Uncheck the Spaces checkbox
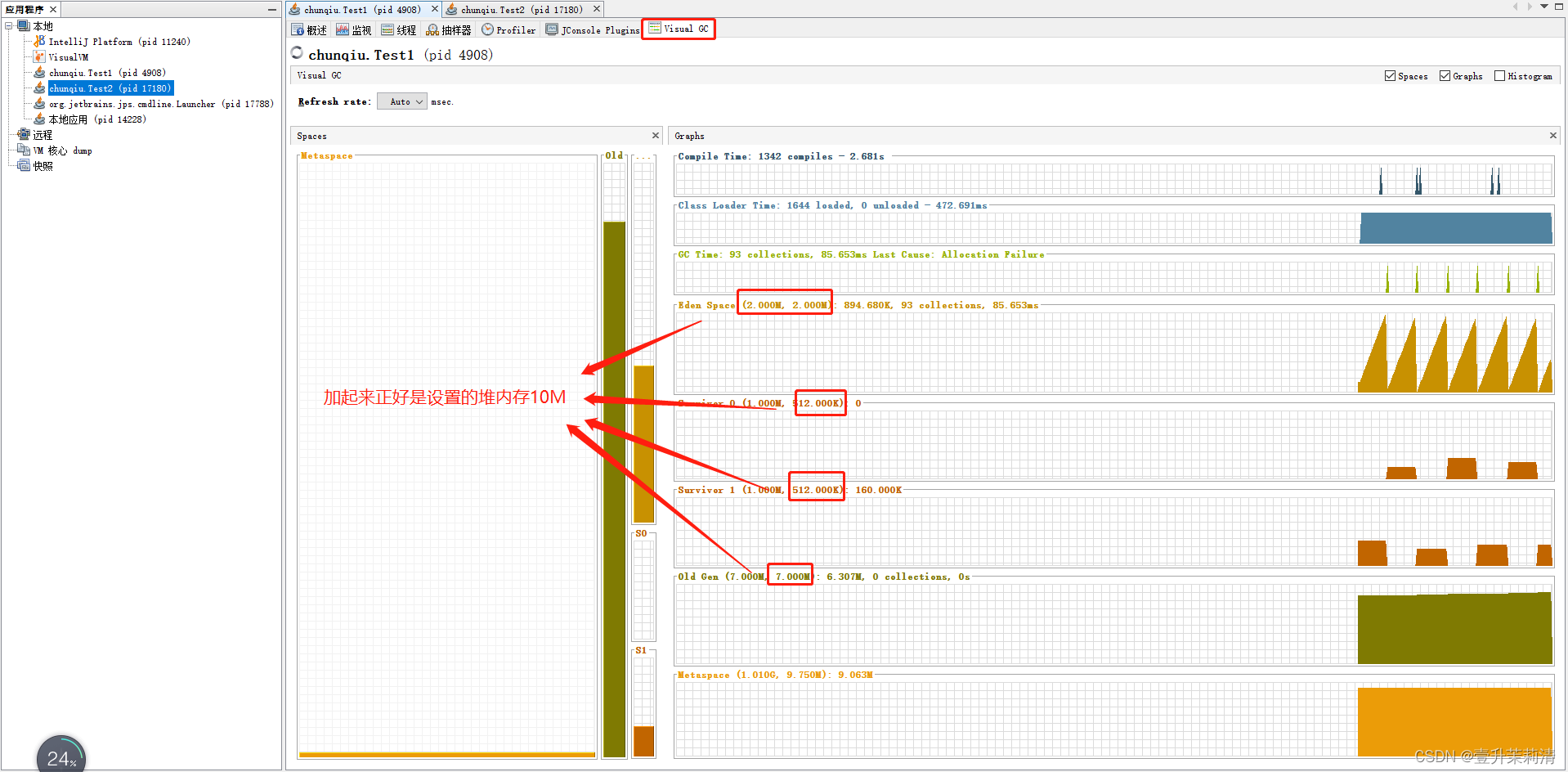The height and width of the screenshot is (772, 1568). [x=1390, y=75]
